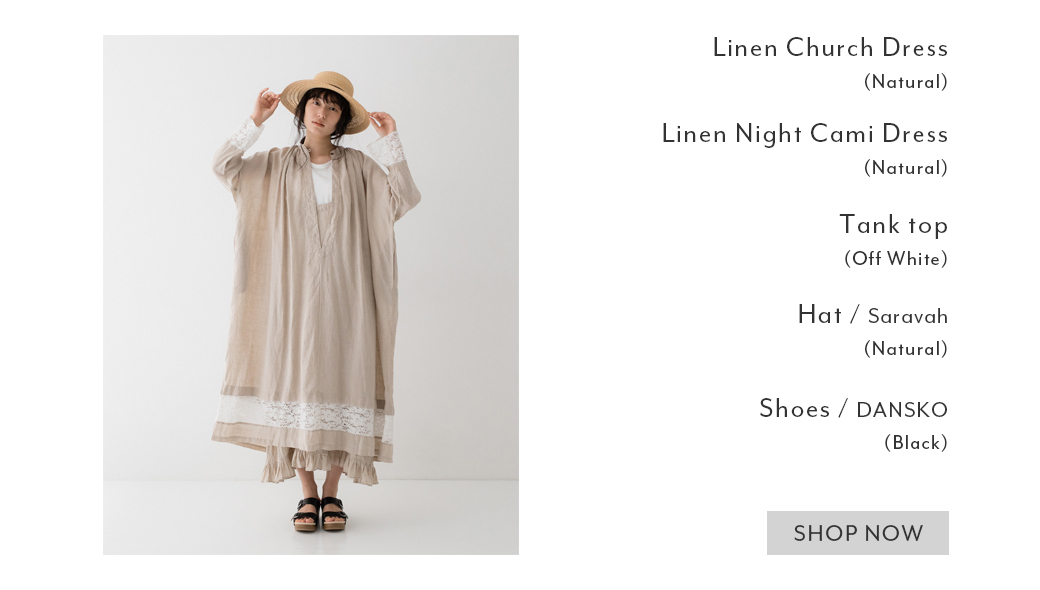Click (Natural) under Linen Church Dress
This screenshot has width=1040, height=590.
pos(905,82)
